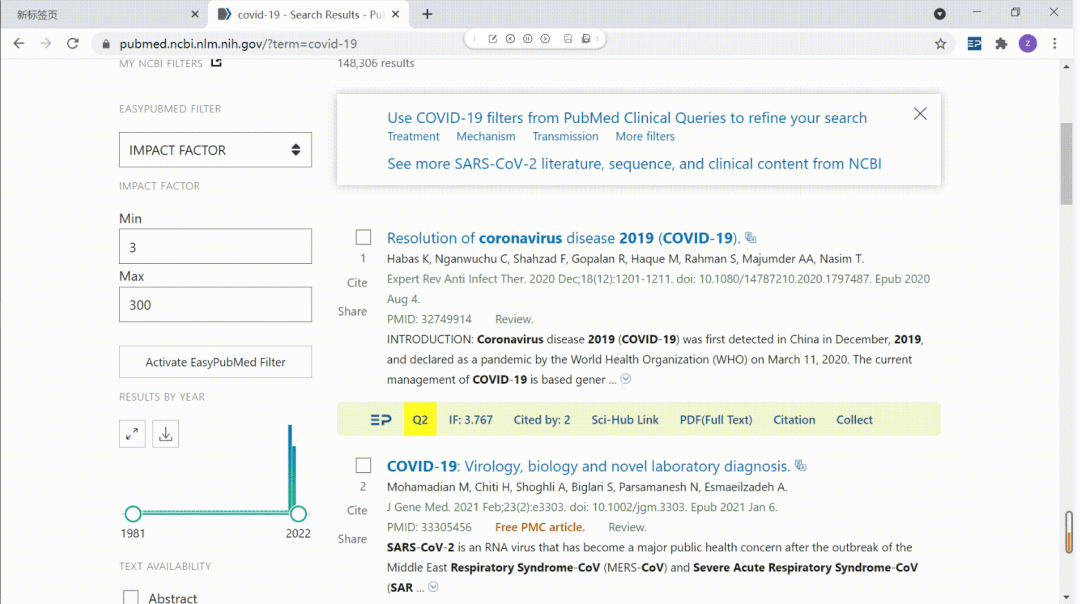The image size is (1080, 604).
Task: Bookmark this page with the star icon
Action: (940, 44)
